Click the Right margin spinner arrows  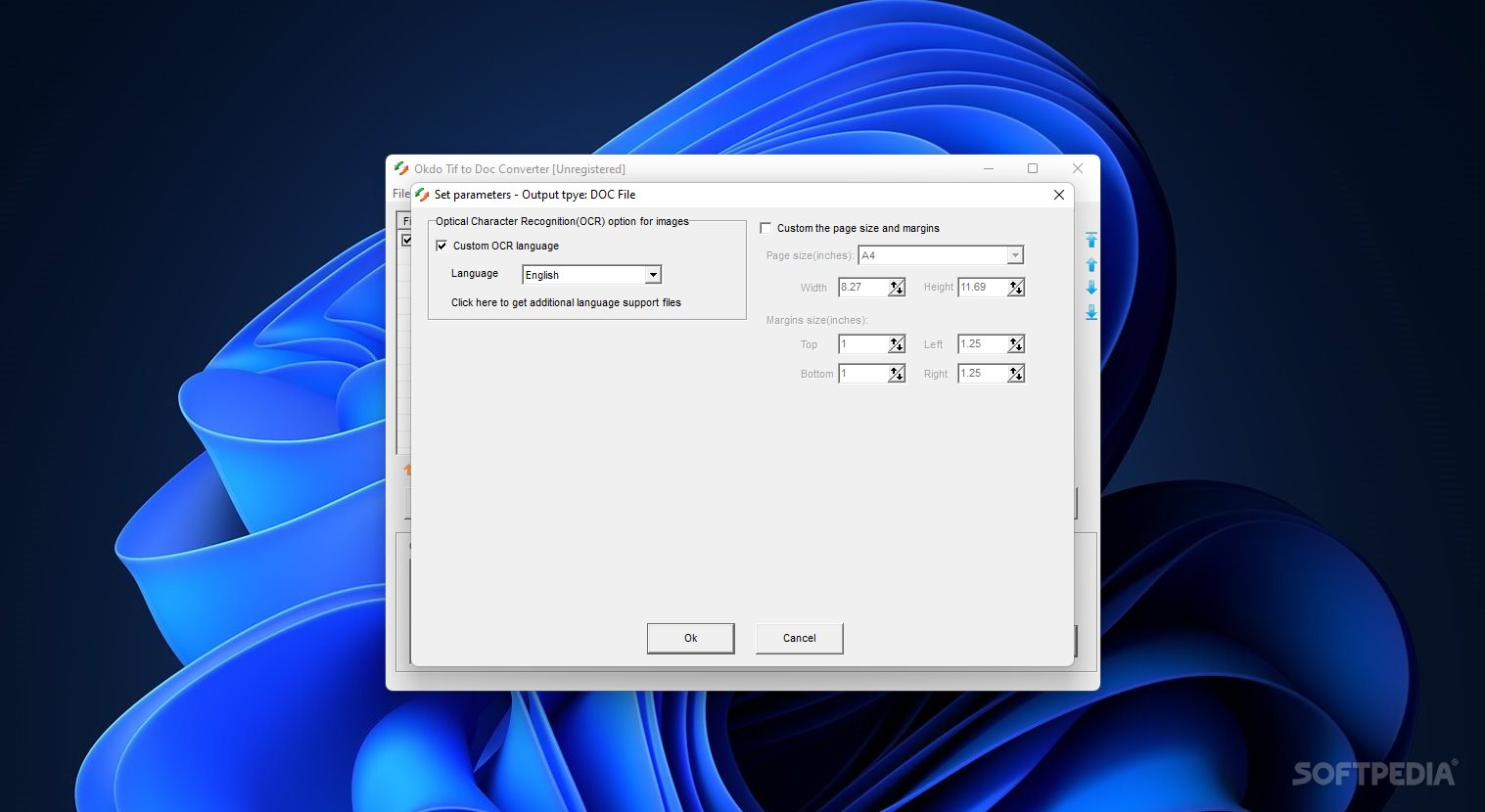(x=1016, y=374)
